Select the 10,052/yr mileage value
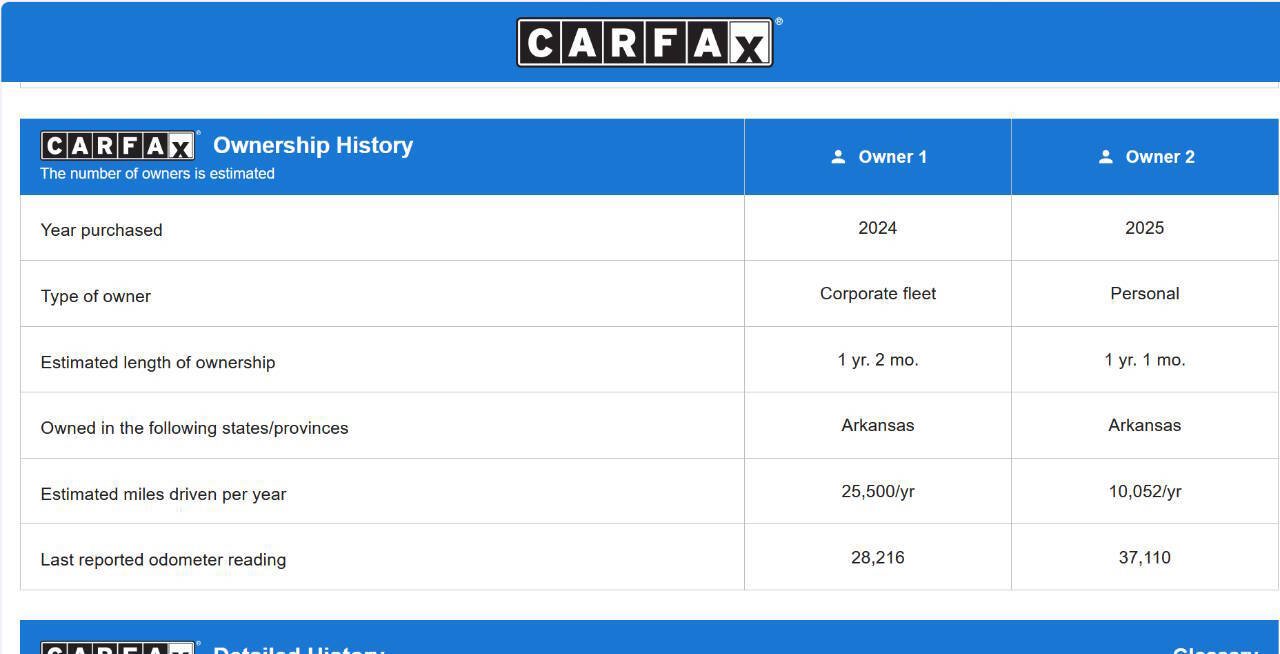The image size is (1280, 654). click(x=1145, y=492)
